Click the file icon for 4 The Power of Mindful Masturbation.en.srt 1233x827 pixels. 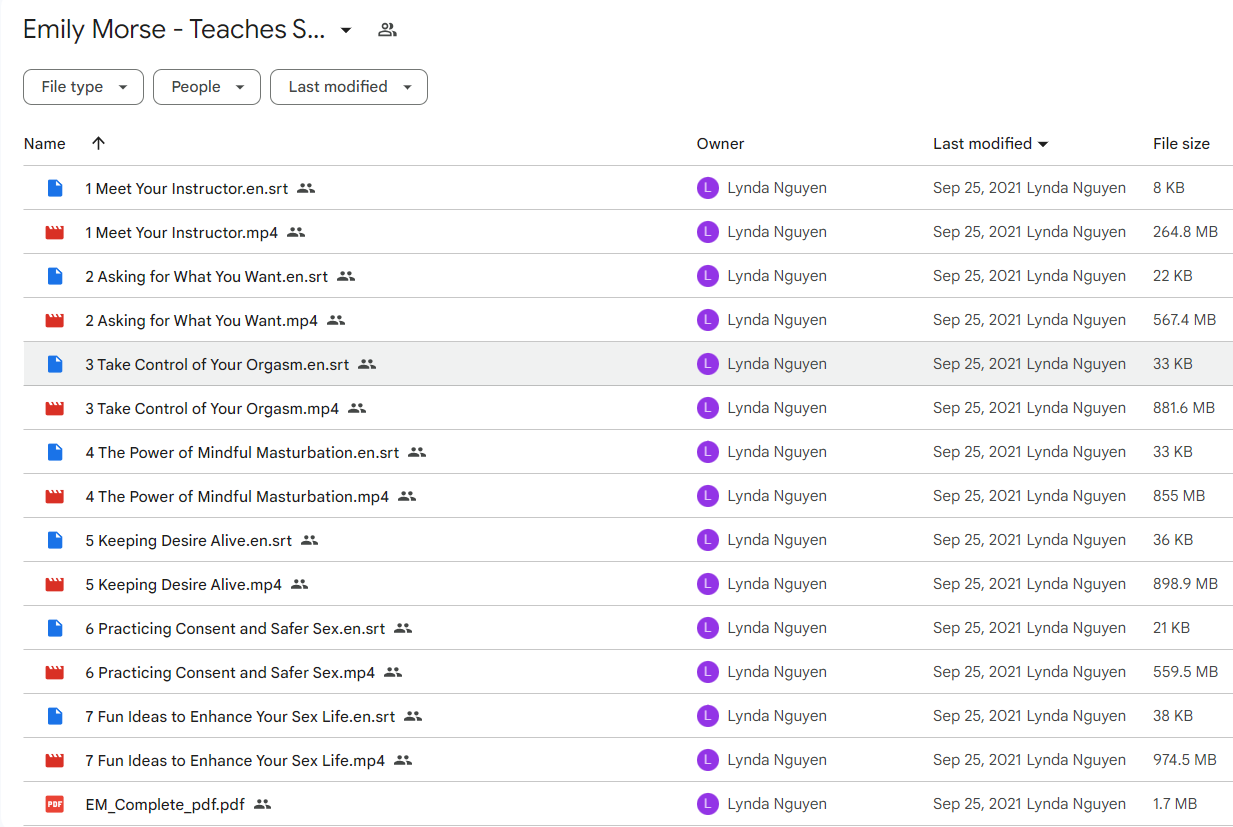[x=55, y=452]
